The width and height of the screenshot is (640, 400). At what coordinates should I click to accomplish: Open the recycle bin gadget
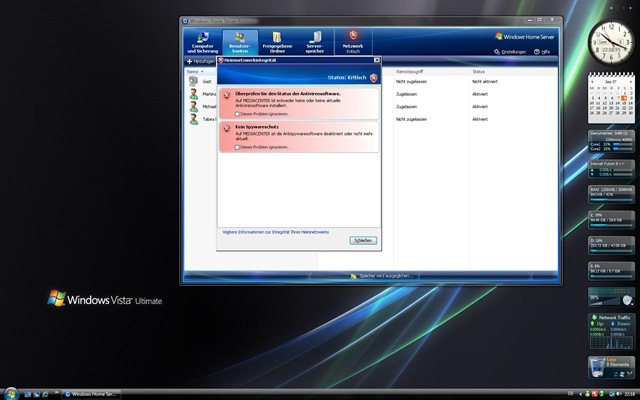tap(611, 367)
